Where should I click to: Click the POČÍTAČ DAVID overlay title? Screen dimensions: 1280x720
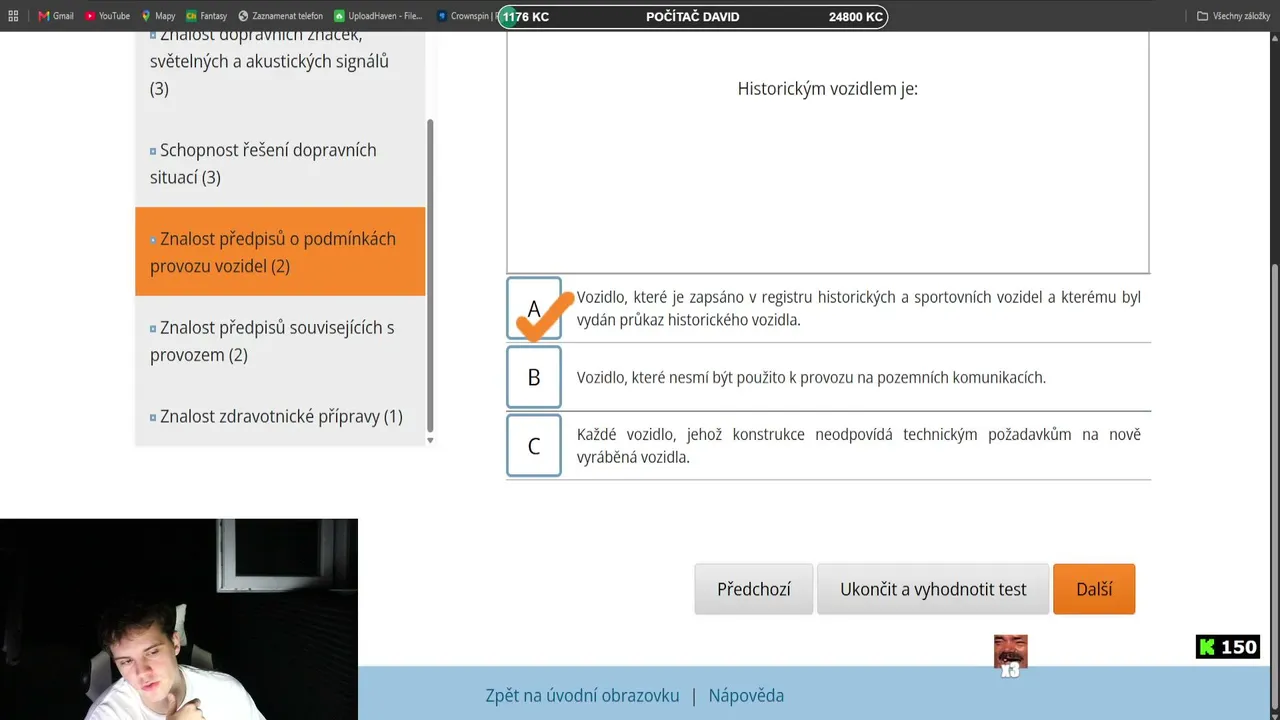(693, 17)
